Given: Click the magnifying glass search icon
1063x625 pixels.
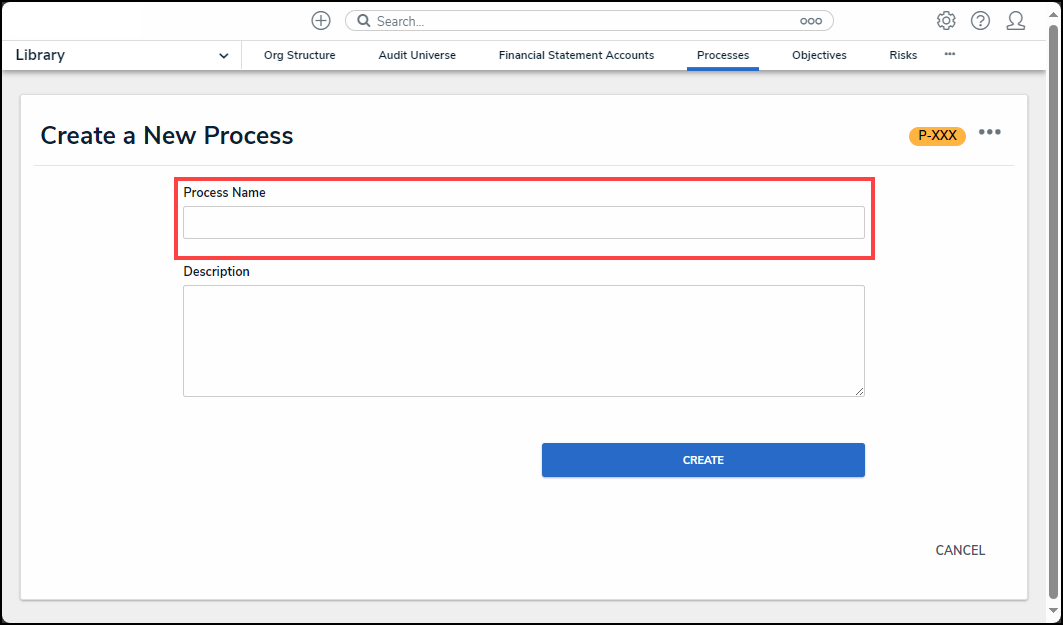Looking at the screenshot, I should coord(364,21).
